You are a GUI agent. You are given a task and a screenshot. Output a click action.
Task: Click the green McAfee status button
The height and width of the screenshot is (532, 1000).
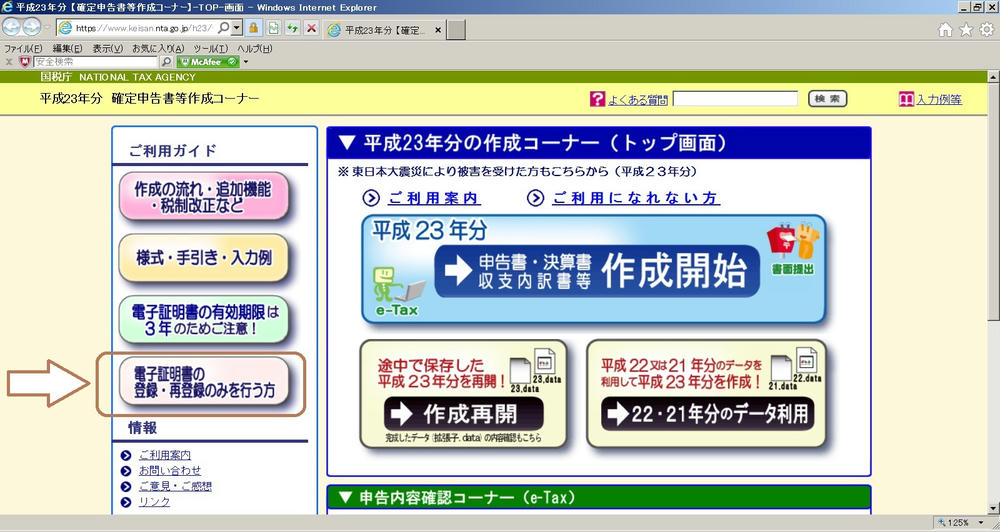tap(208, 62)
